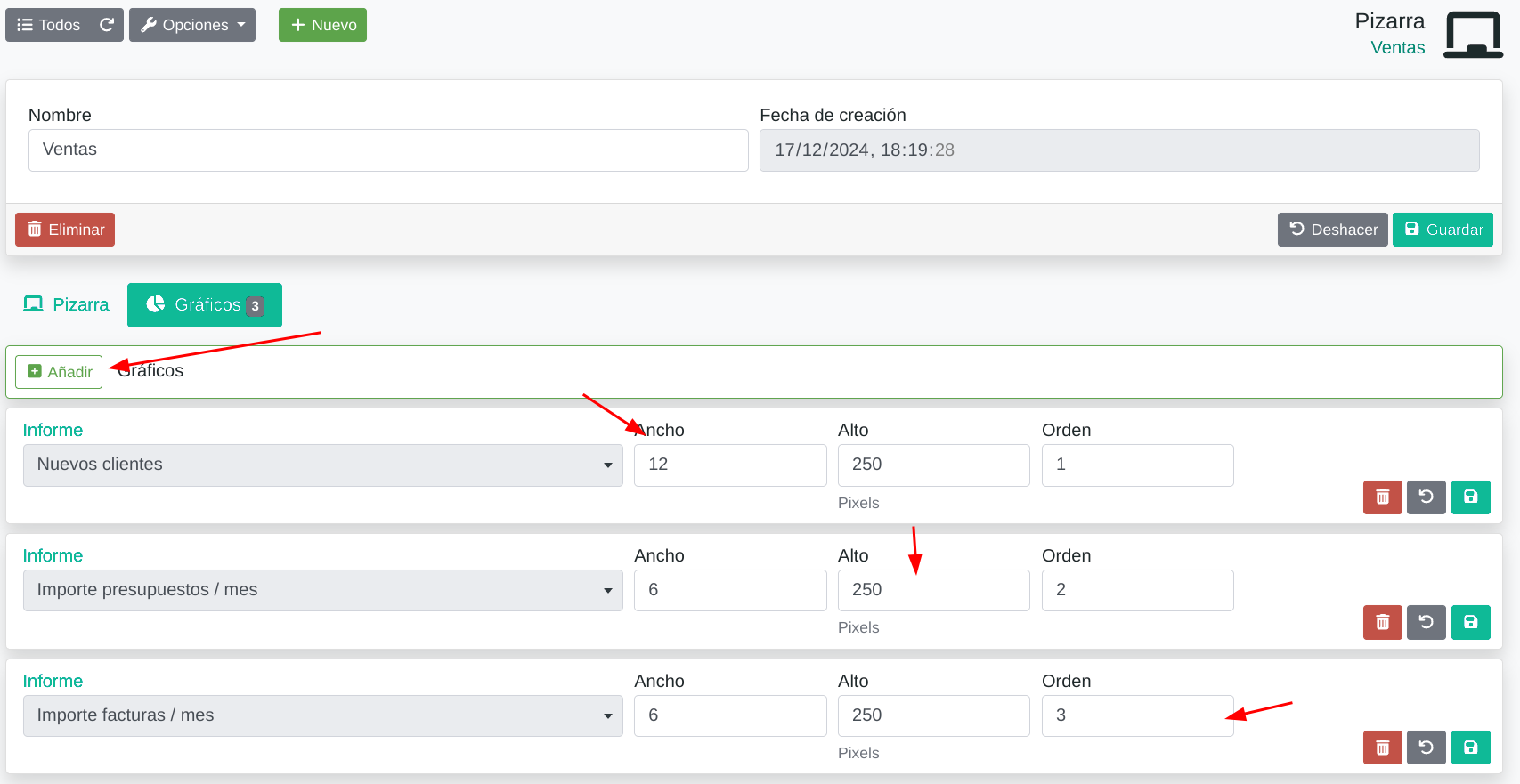Click the refresh icon next to Todos
Viewport: 1520px width, 784px height.
click(107, 25)
